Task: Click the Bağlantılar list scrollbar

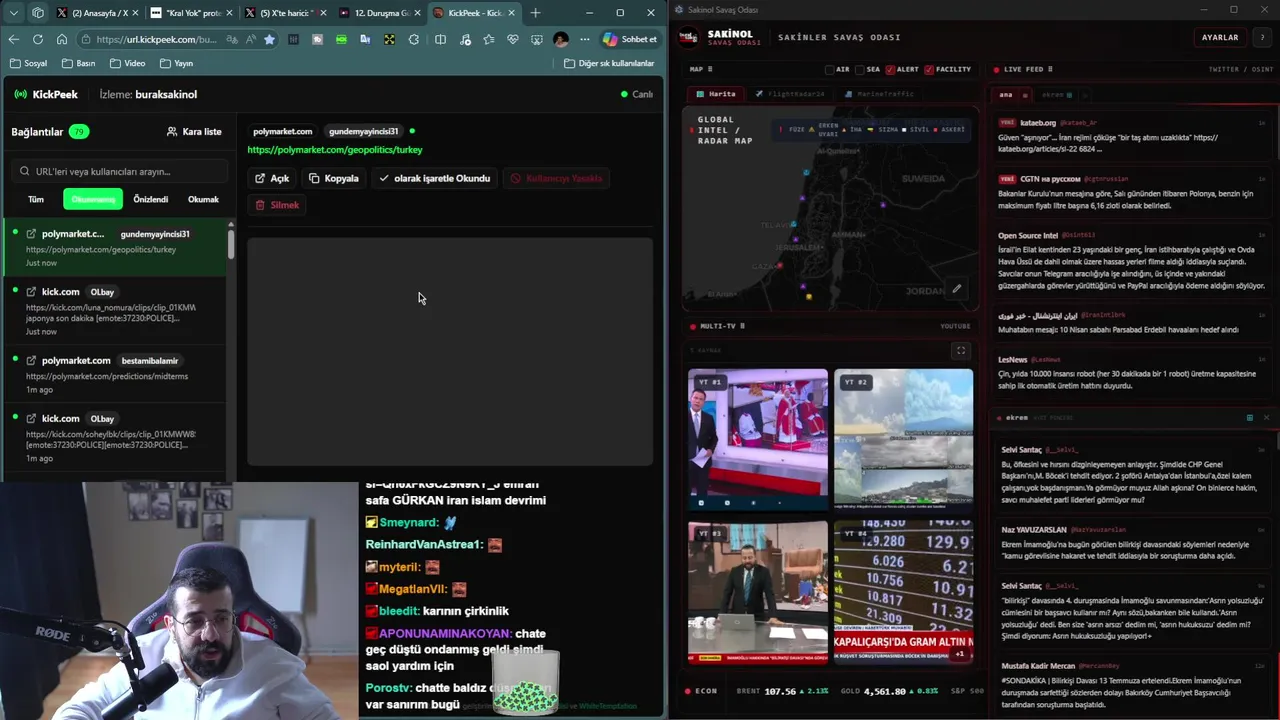Action: click(x=231, y=244)
